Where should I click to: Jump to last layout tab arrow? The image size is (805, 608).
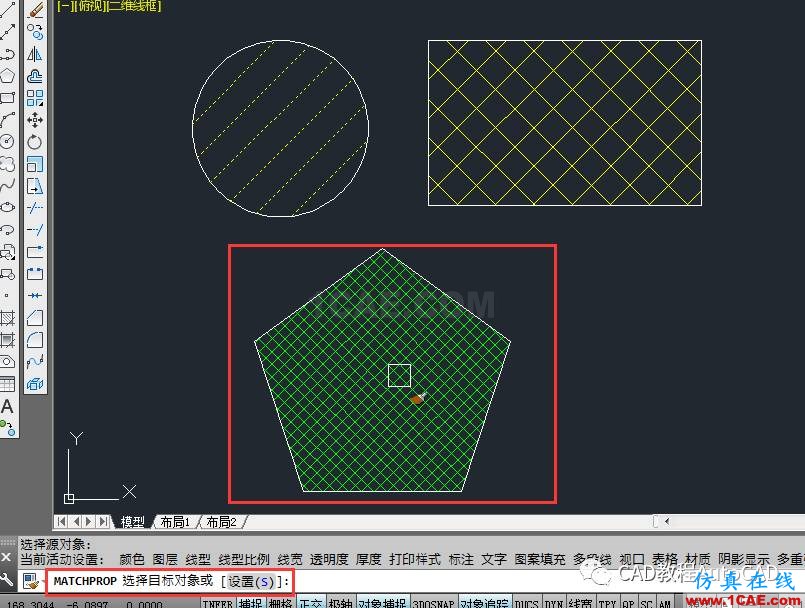pyautogui.click(x=103, y=522)
